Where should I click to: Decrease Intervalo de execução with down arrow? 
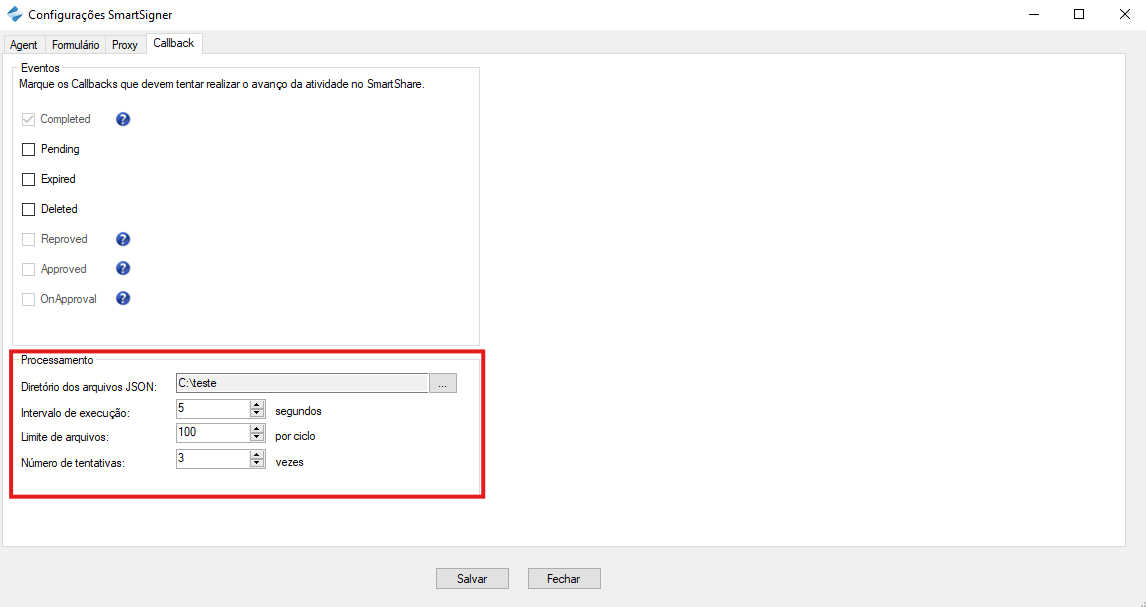[x=257, y=413]
